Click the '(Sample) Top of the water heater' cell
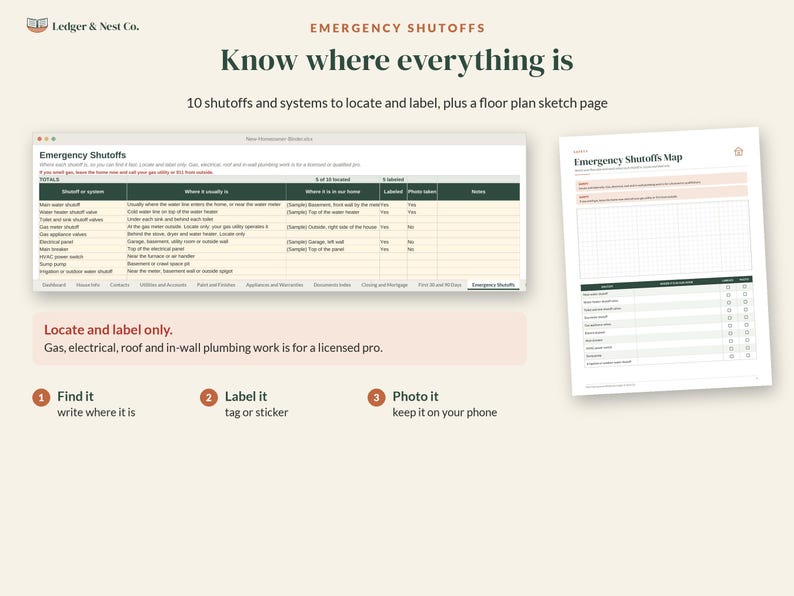This screenshot has height=596, width=794. pyautogui.click(x=333, y=212)
